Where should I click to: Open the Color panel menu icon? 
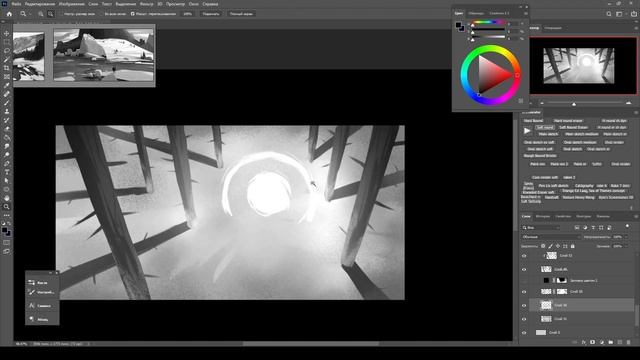[x=526, y=13]
